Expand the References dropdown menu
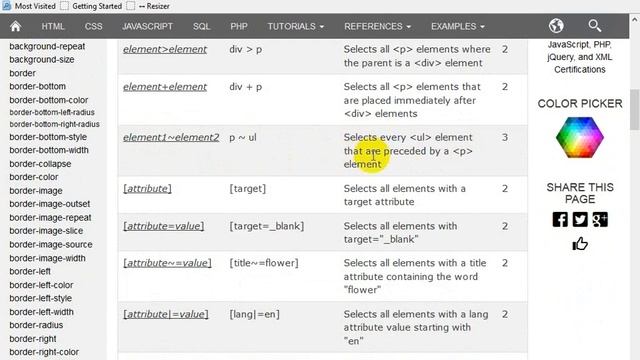The width and height of the screenshot is (640, 360). pyautogui.click(x=377, y=27)
